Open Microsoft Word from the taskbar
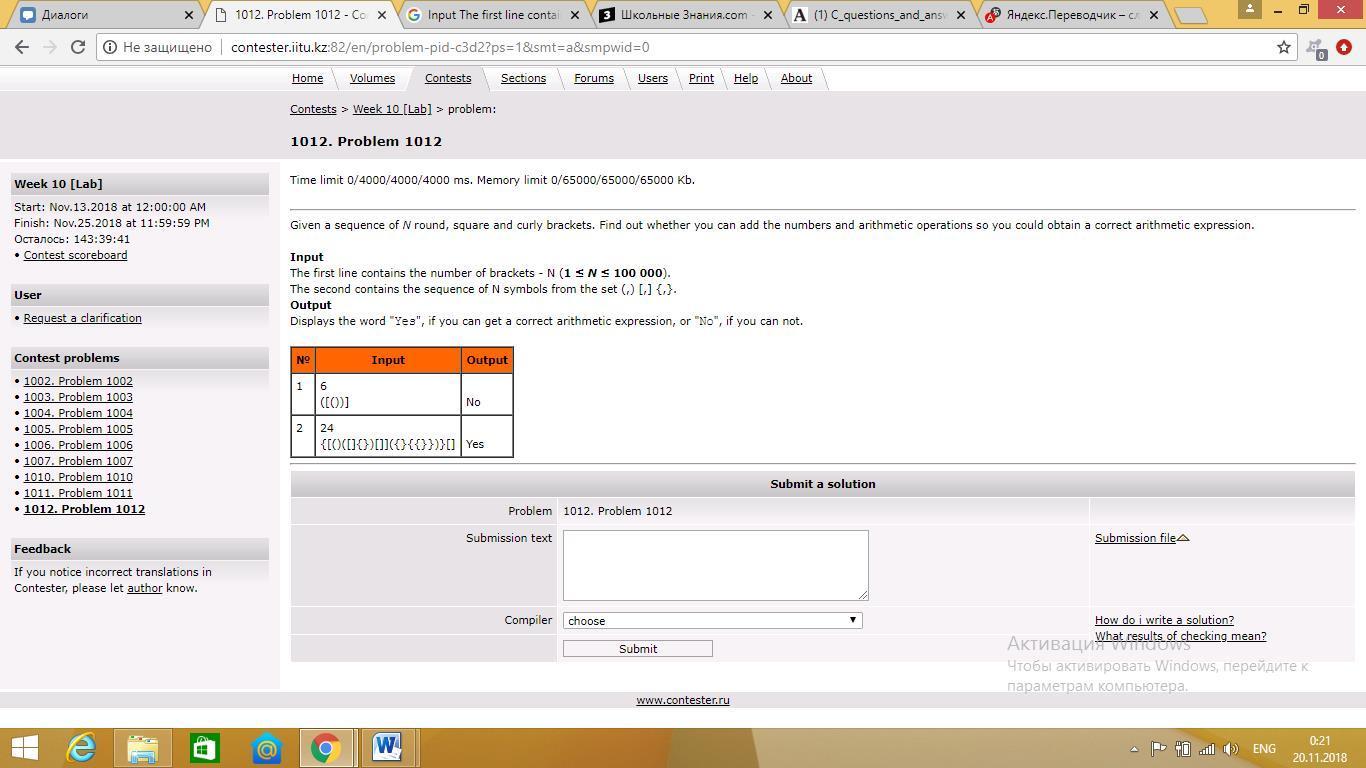The height and width of the screenshot is (768, 1366). pos(387,748)
